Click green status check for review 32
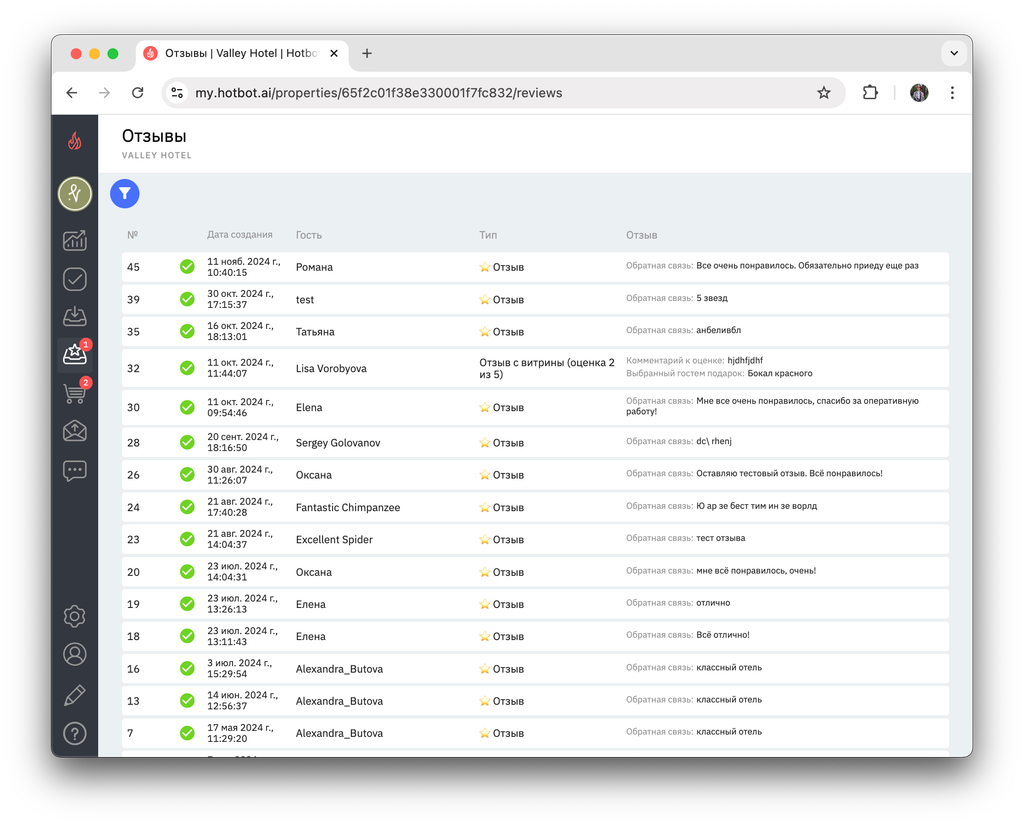 point(187,368)
